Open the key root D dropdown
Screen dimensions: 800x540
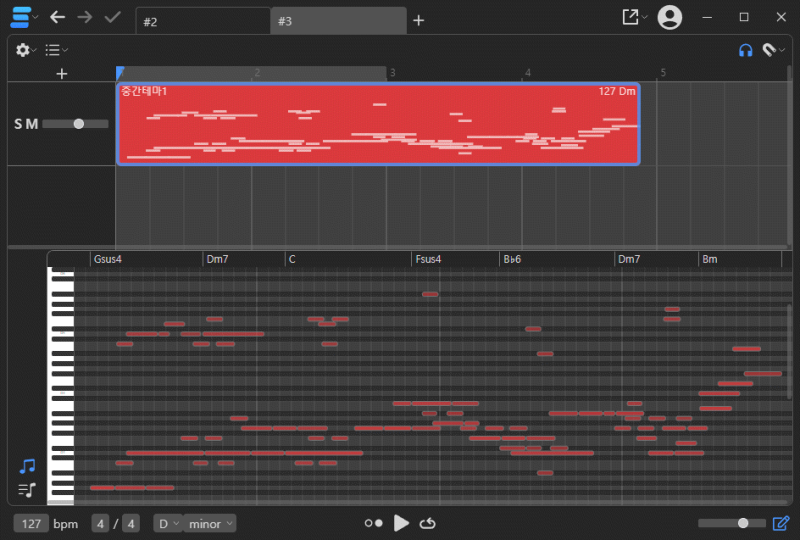click(x=168, y=524)
